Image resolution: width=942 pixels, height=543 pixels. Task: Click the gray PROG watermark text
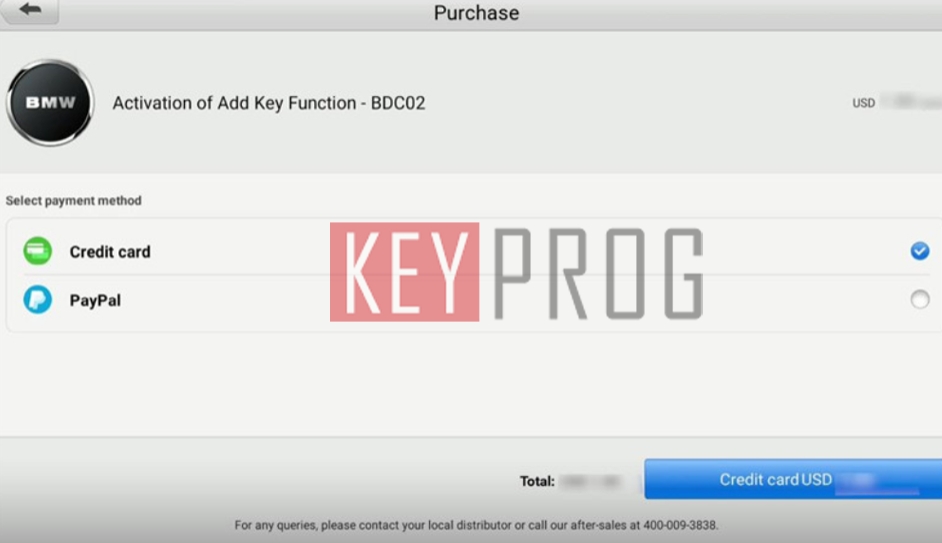[598, 273]
